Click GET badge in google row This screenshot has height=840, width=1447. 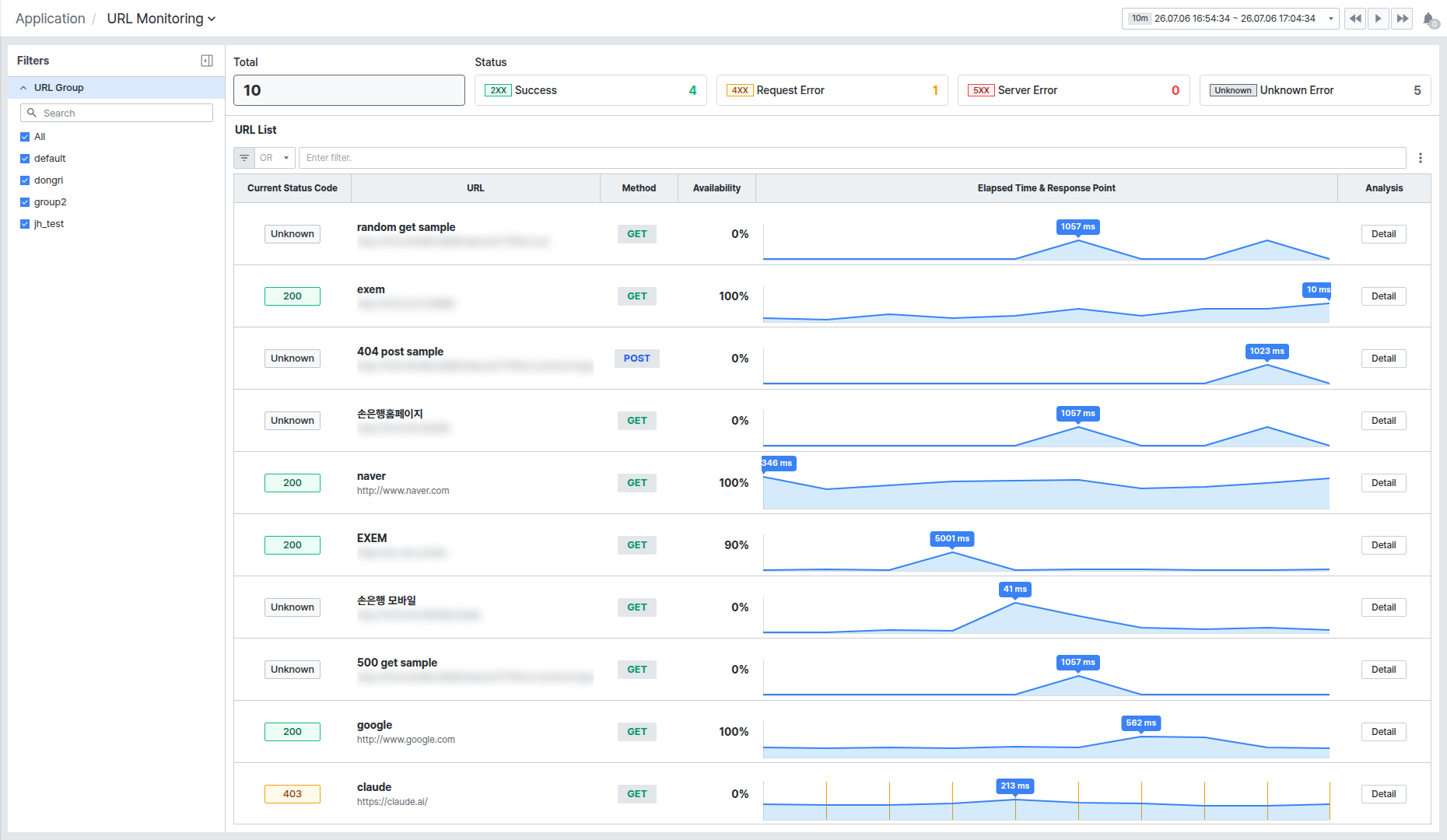tap(637, 732)
